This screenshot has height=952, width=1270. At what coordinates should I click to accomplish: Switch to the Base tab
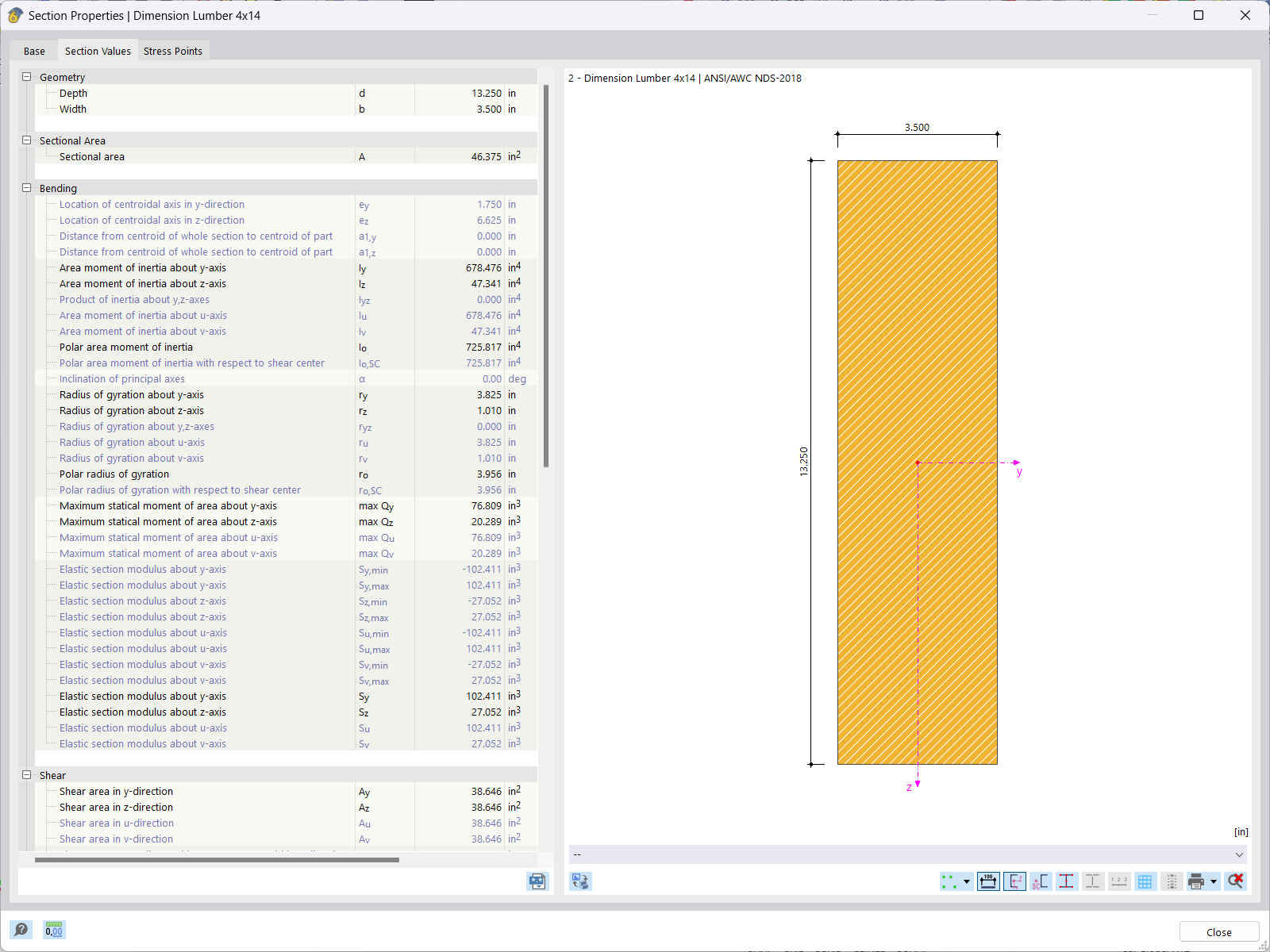tap(34, 51)
